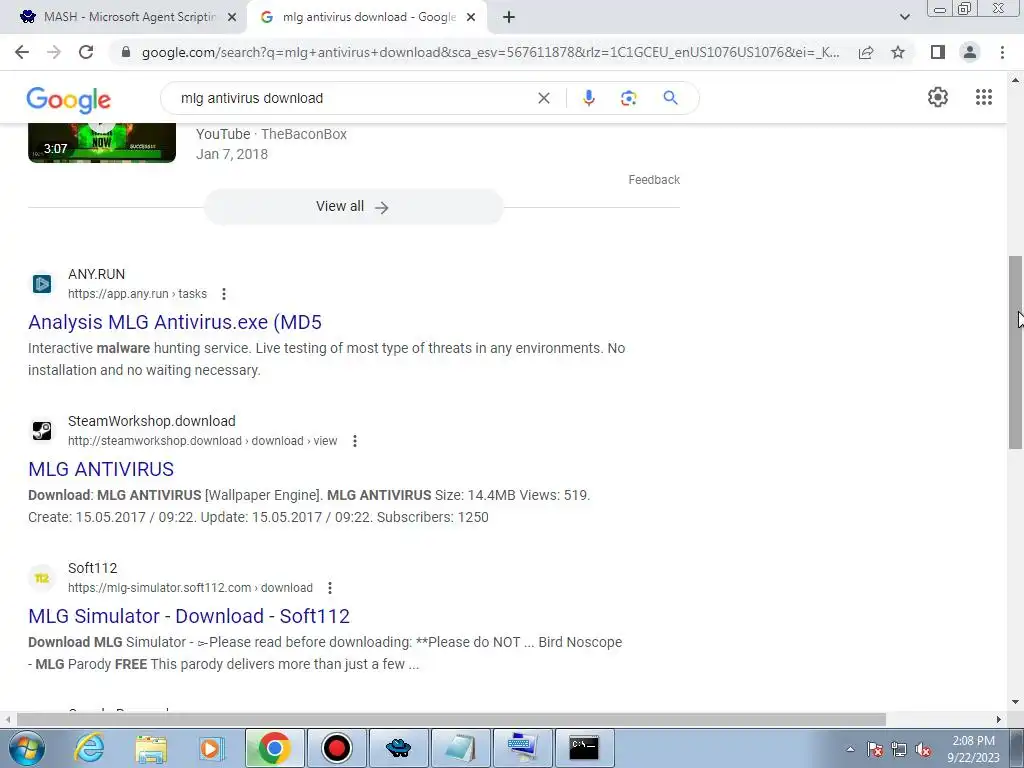Click the ANY.RUN site favicon

pos(42,284)
